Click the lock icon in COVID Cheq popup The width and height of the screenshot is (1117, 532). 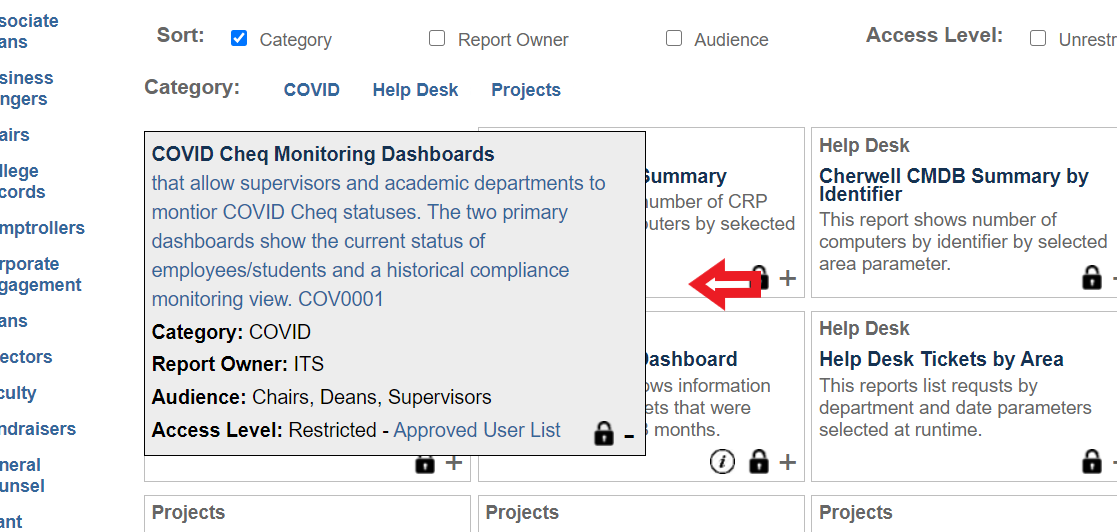pyautogui.click(x=603, y=433)
